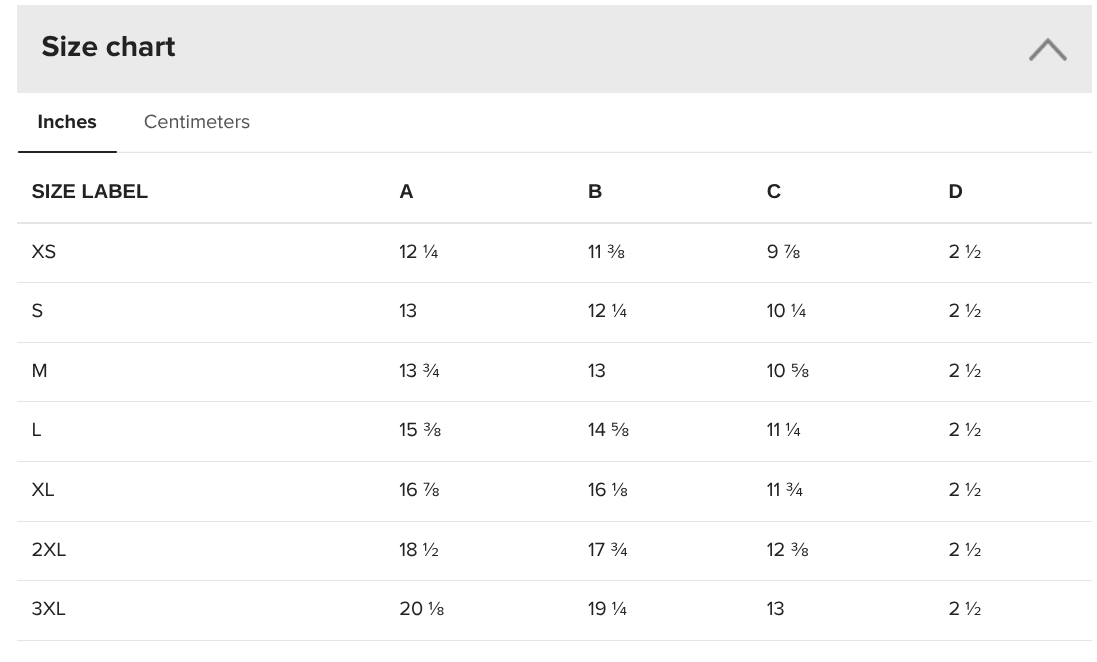This screenshot has width=1097, height=662.
Task: Click the SIZE LABEL column header
Action: tap(90, 192)
